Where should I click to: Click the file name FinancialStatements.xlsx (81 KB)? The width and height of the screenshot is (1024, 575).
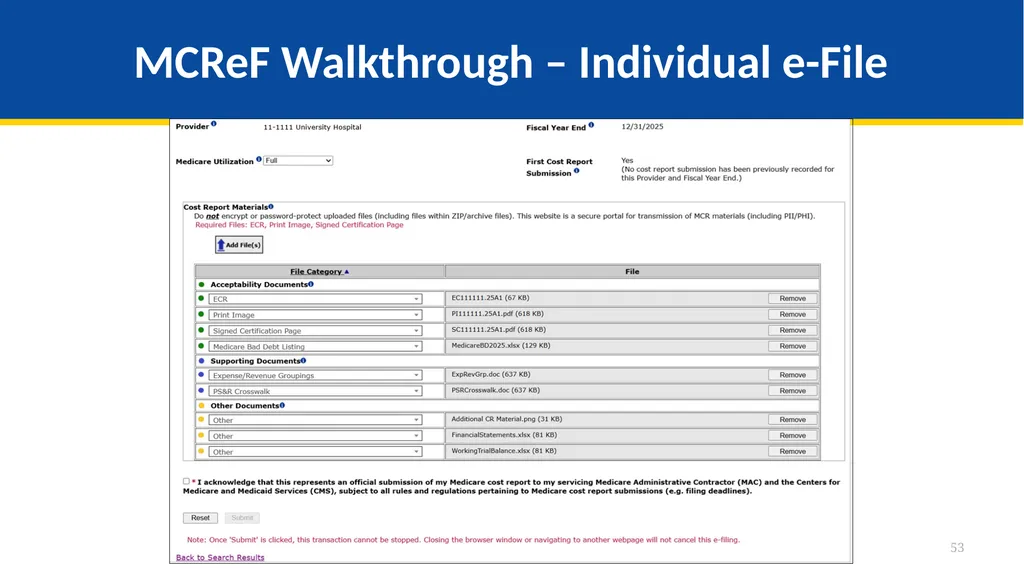pos(504,435)
